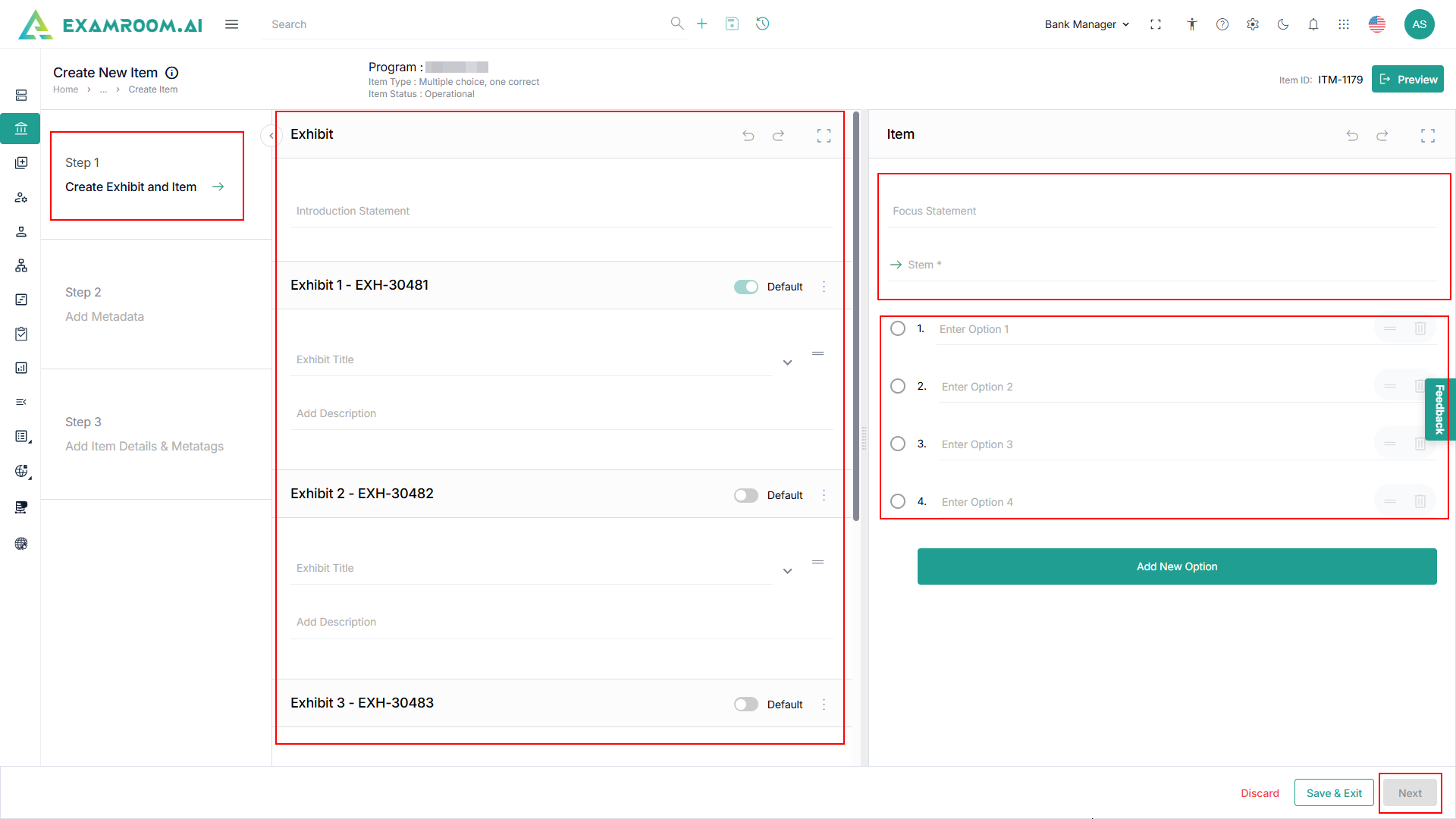The width and height of the screenshot is (1456, 819).
Task: Open Exhibit 3 three-dot options menu
Action: (824, 704)
